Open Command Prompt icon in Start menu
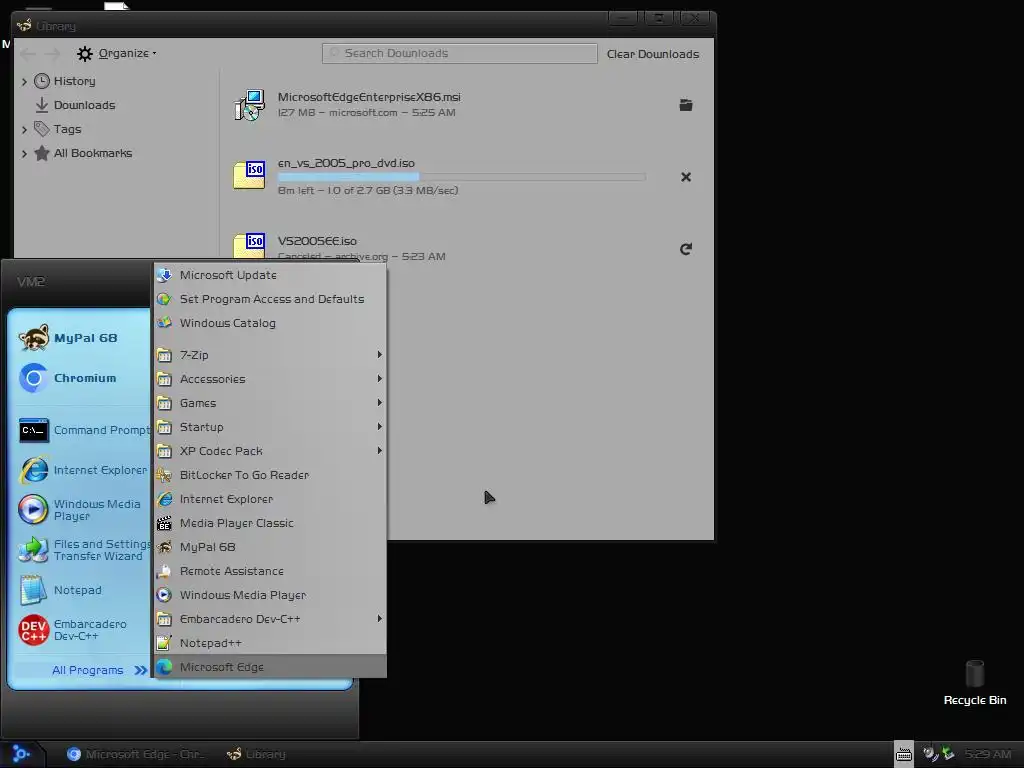Screen dimensions: 1024x768 [33, 430]
